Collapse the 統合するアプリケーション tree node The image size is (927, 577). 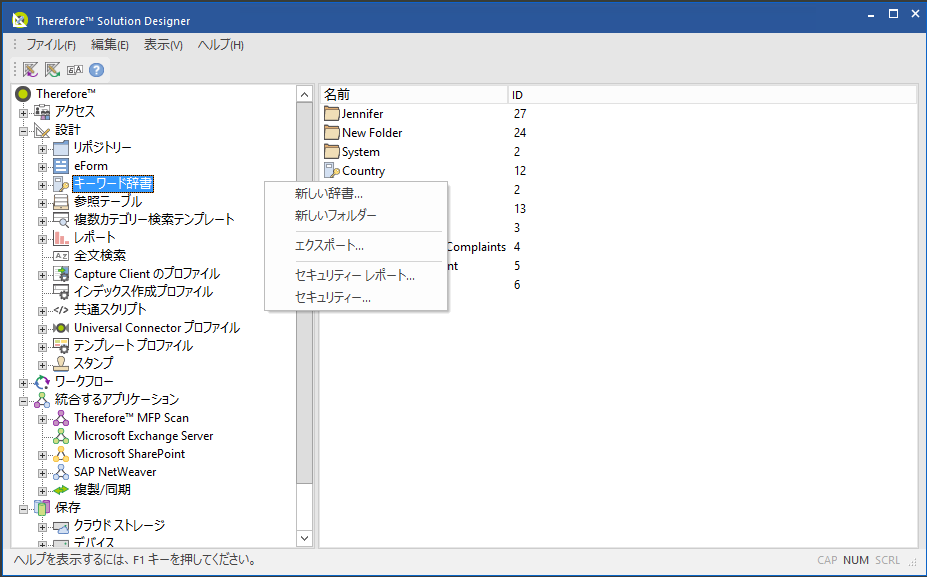tap(23, 401)
